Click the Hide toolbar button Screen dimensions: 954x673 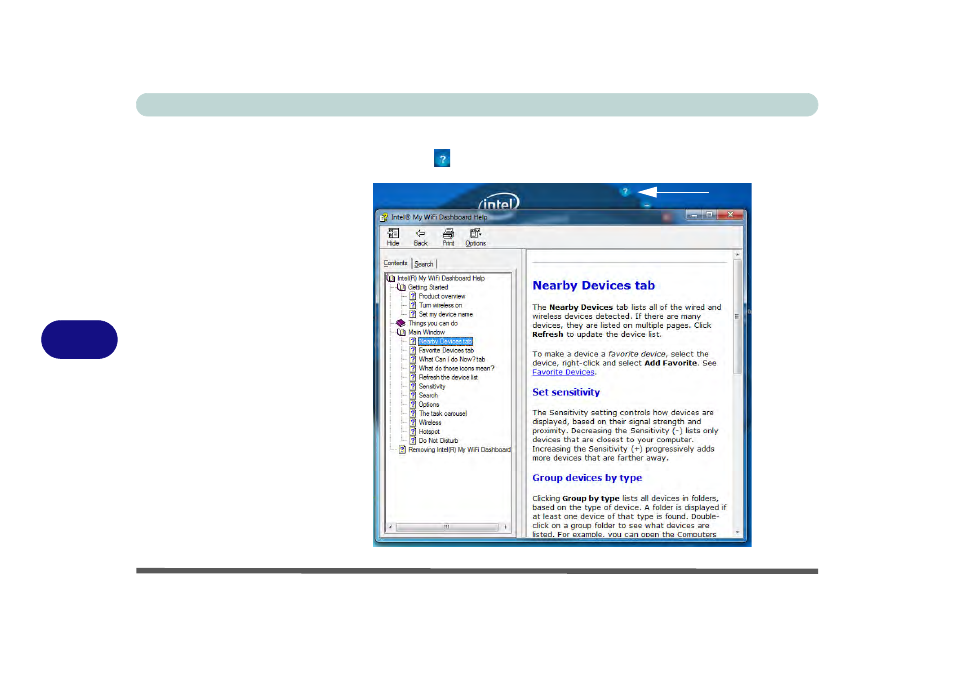(x=393, y=237)
